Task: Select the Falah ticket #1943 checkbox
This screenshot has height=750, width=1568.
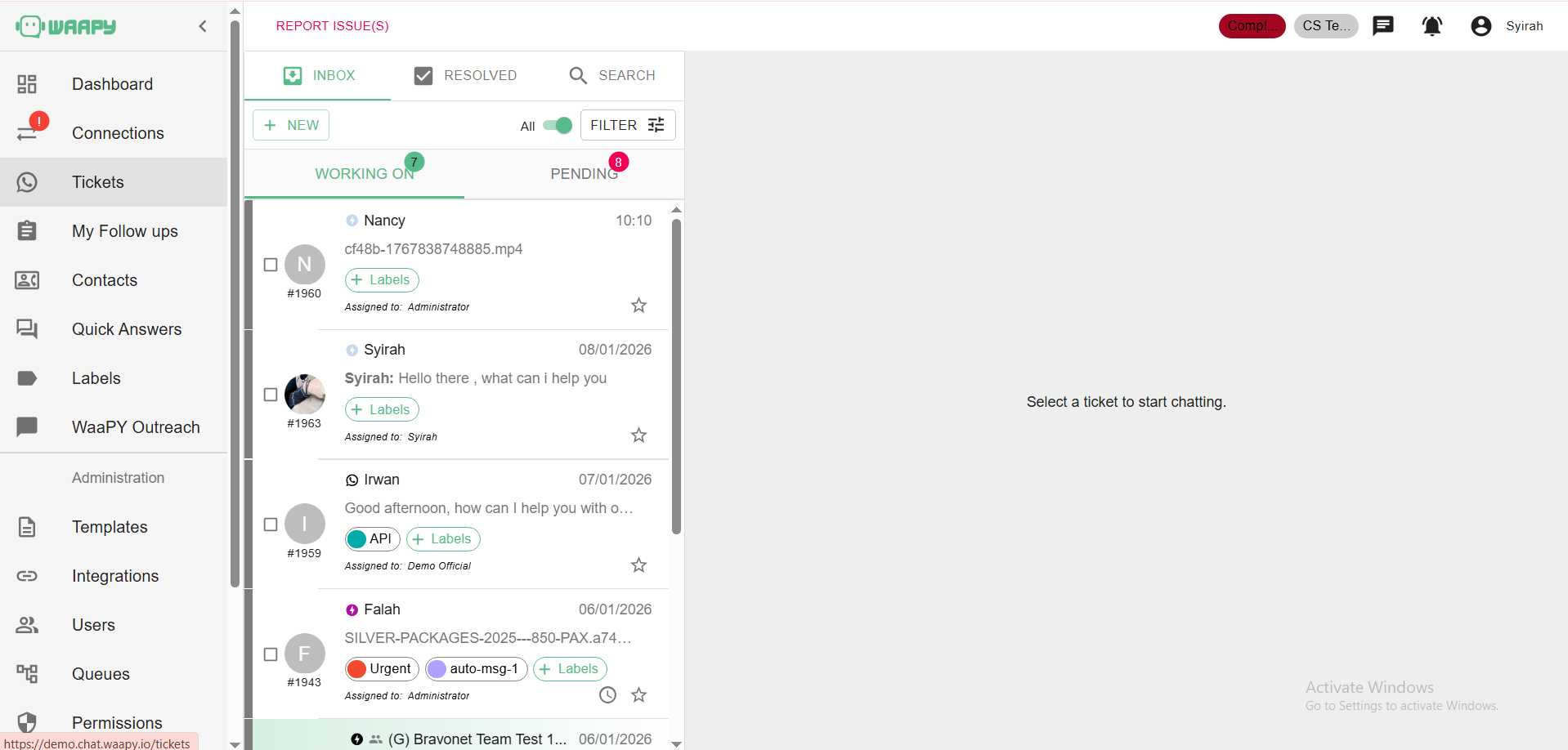Action: (271, 654)
